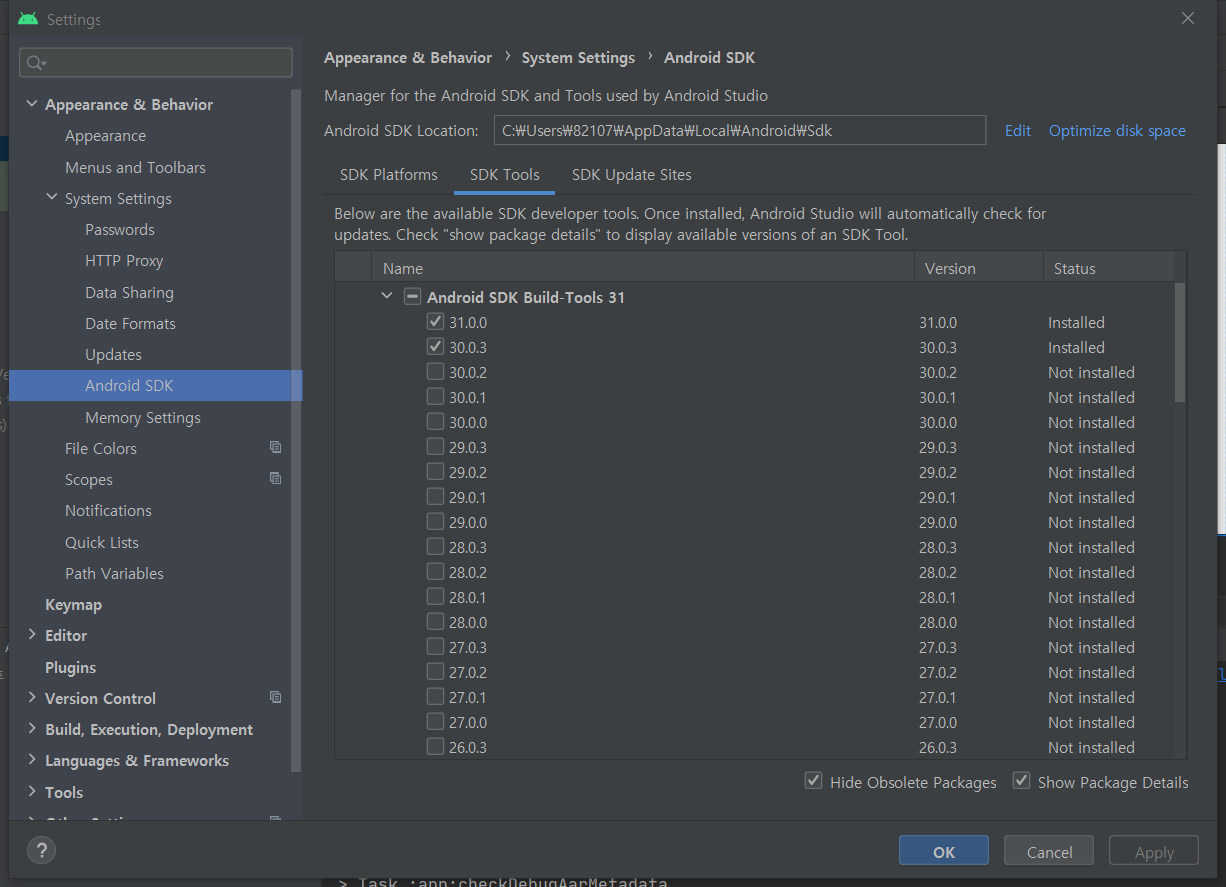
Task: Click the search magnifier icon in Settings
Action: pos(36,63)
